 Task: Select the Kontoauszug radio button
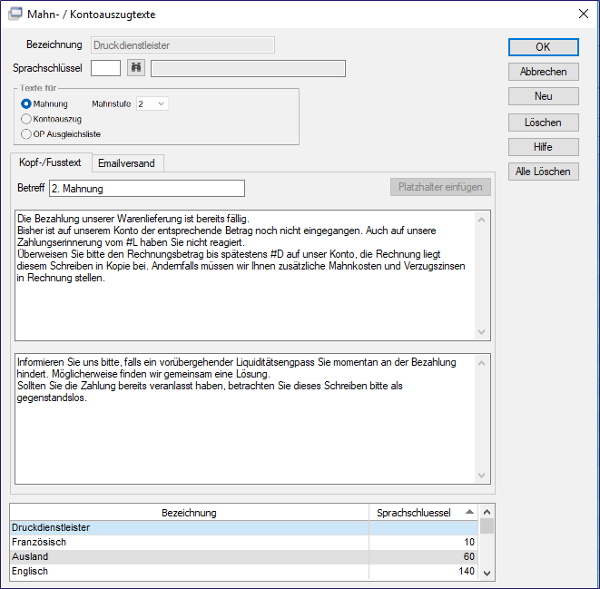(26, 119)
